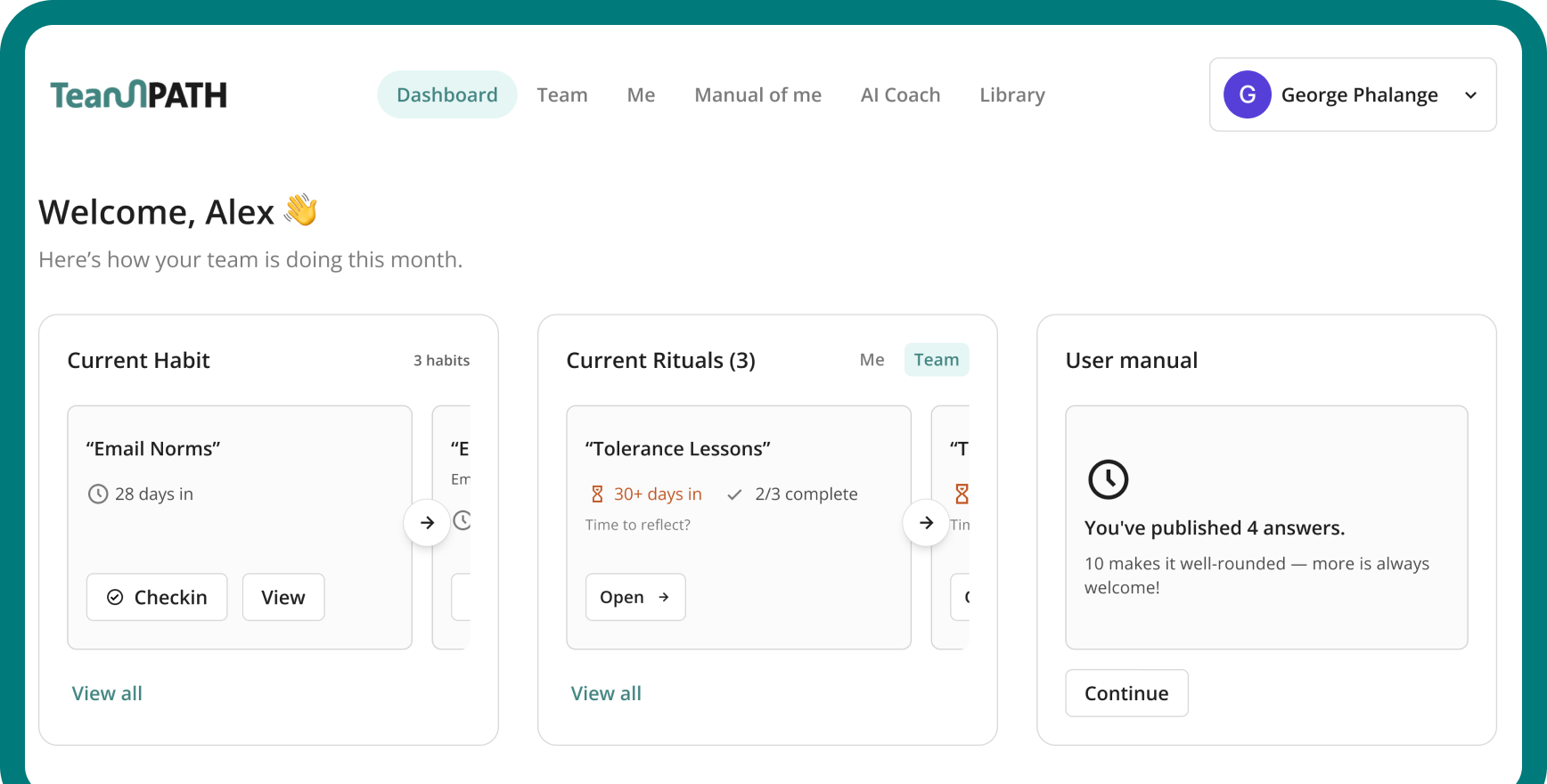Image resolution: width=1547 pixels, height=784 pixels.
Task: Click the Checkin button for Email Norms
Action: [x=157, y=597]
